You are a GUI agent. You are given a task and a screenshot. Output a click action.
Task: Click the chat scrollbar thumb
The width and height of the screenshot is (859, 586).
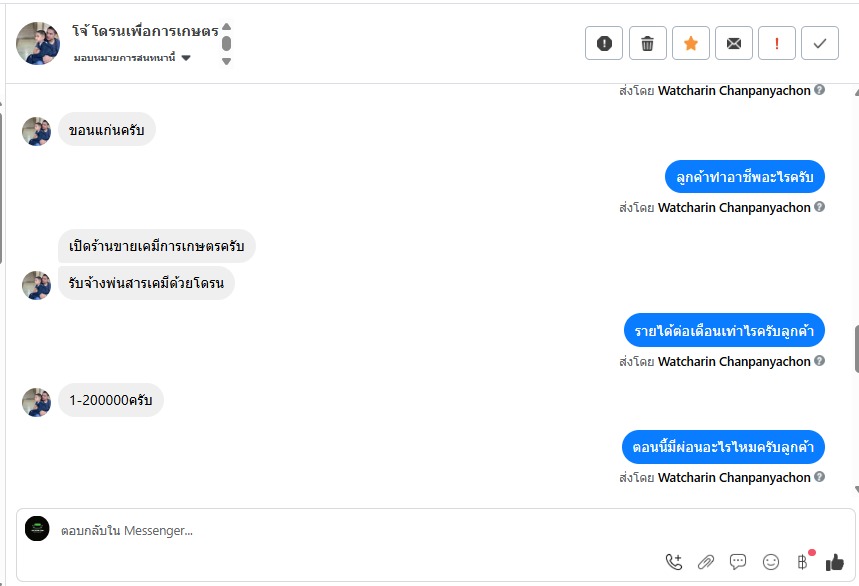tap(856, 348)
